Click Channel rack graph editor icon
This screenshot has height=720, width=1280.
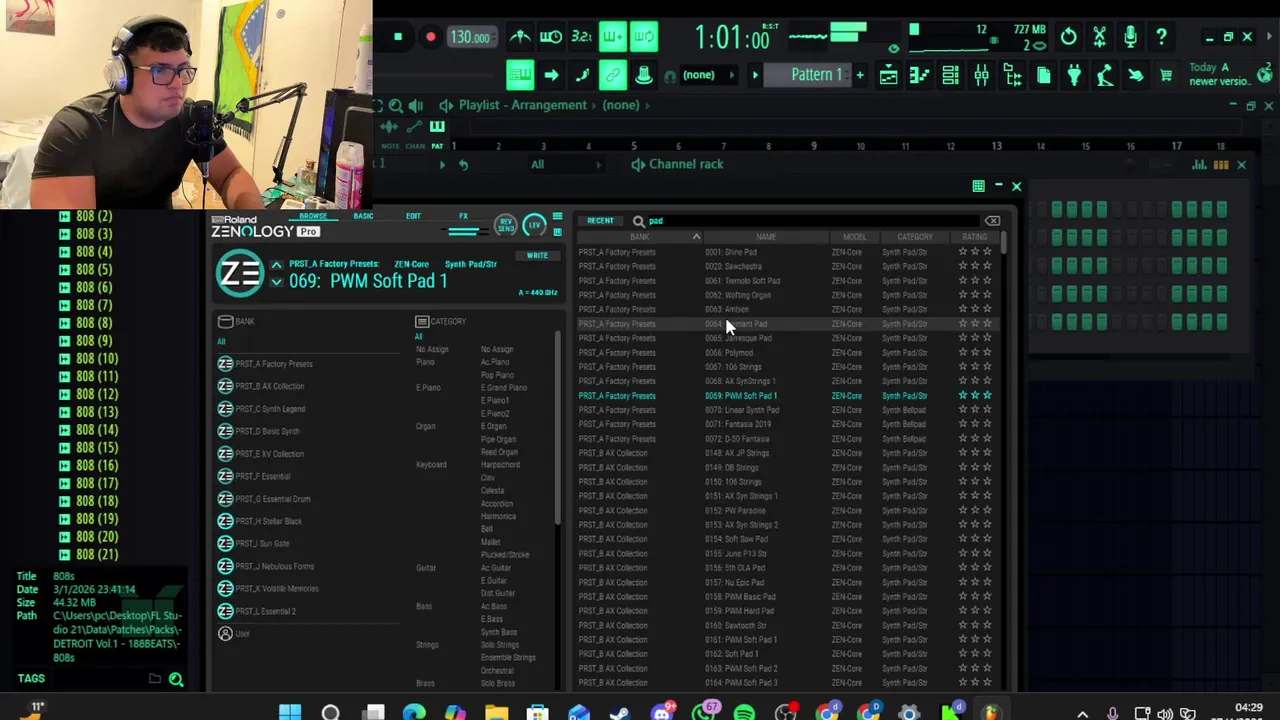coord(1199,164)
